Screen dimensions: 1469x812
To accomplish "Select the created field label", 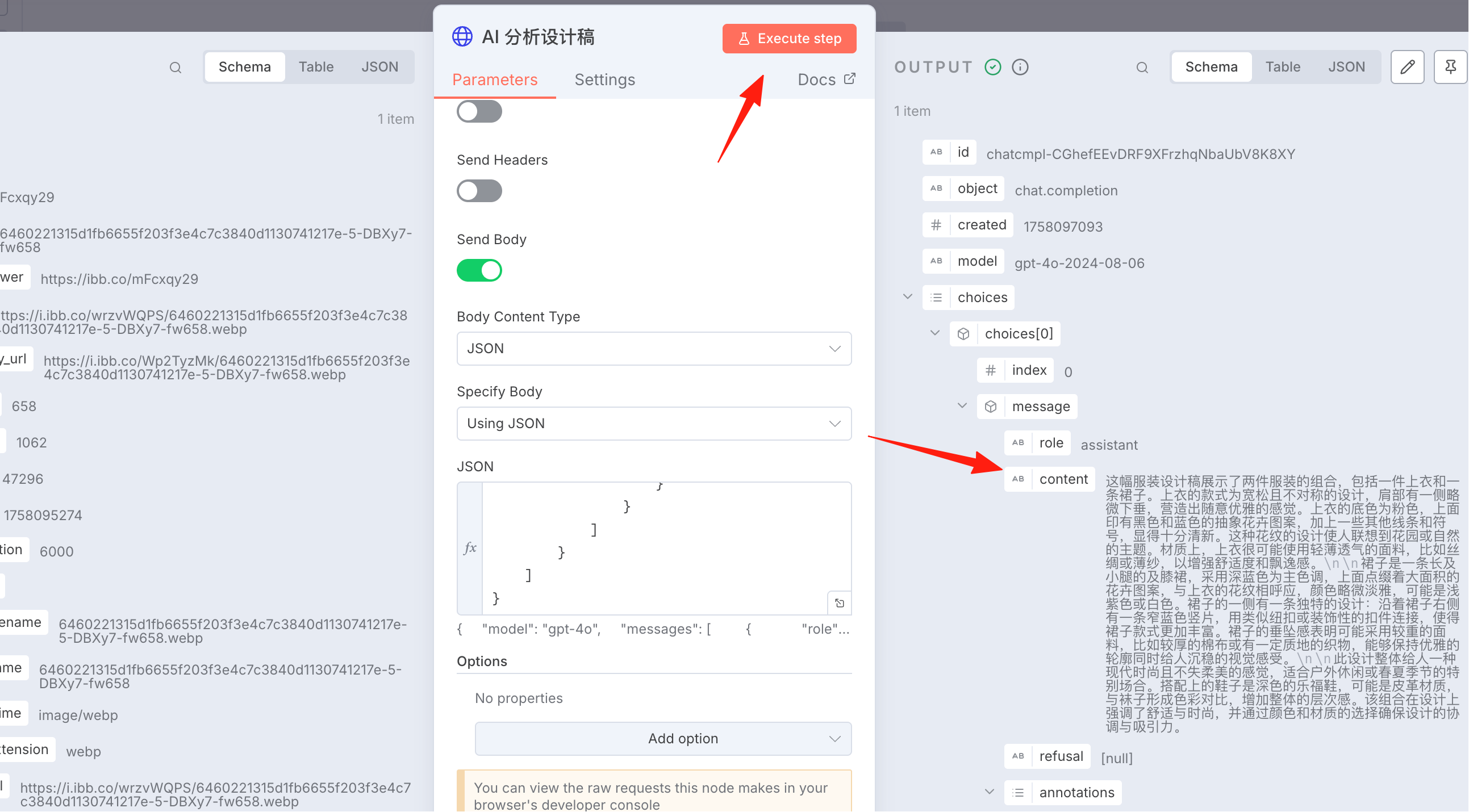I will coord(982,225).
